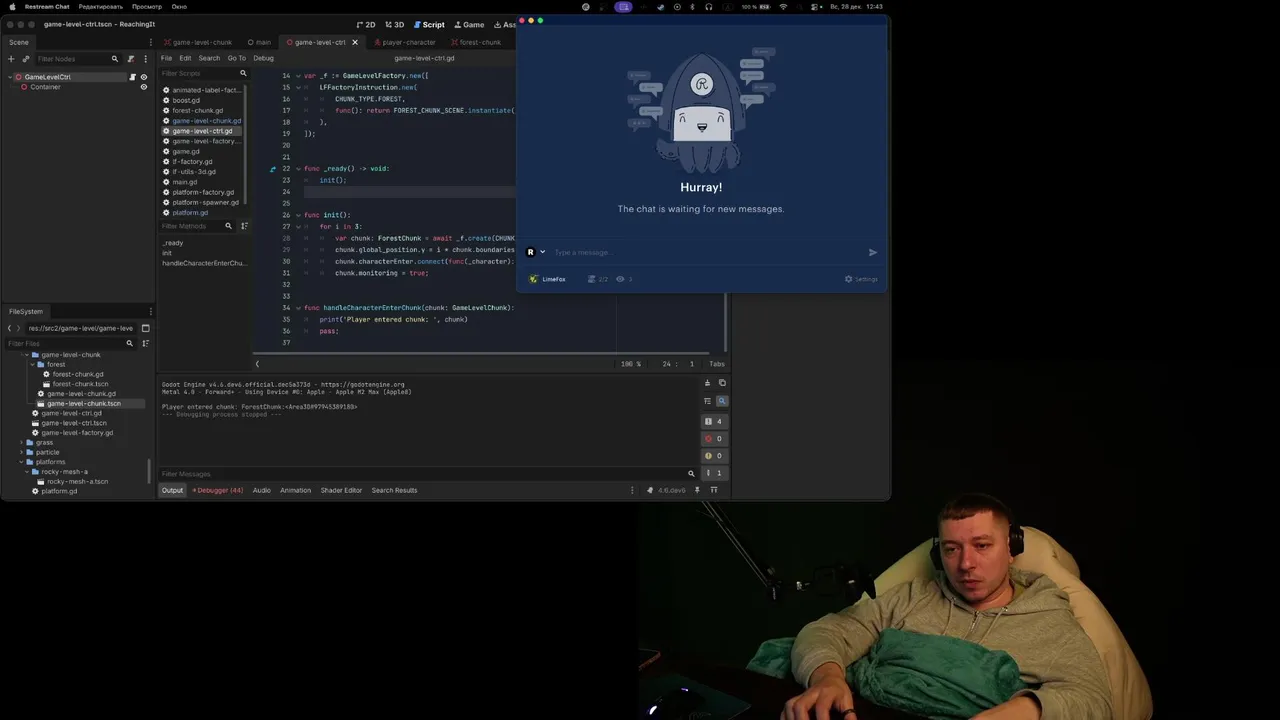Select game-level-ctrl.tscn in FileSystem
This screenshot has height=720, width=1280.
pyautogui.click(x=74, y=423)
